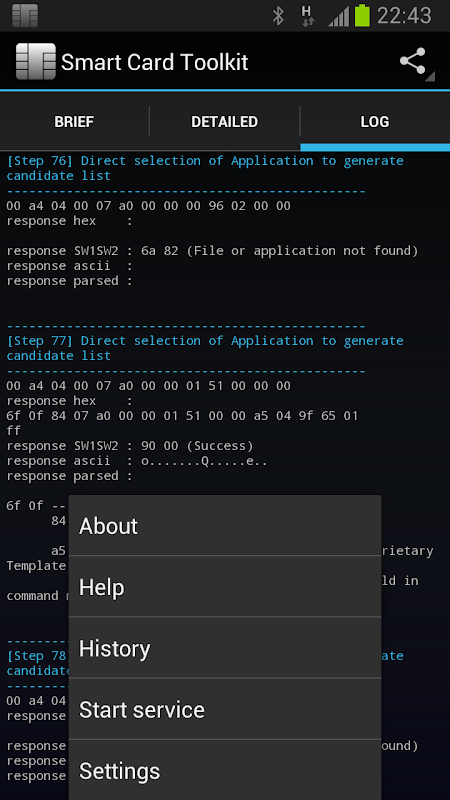450x800 pixels.
Task: Tap the battery indicator icon
Action: pos(362,15)
